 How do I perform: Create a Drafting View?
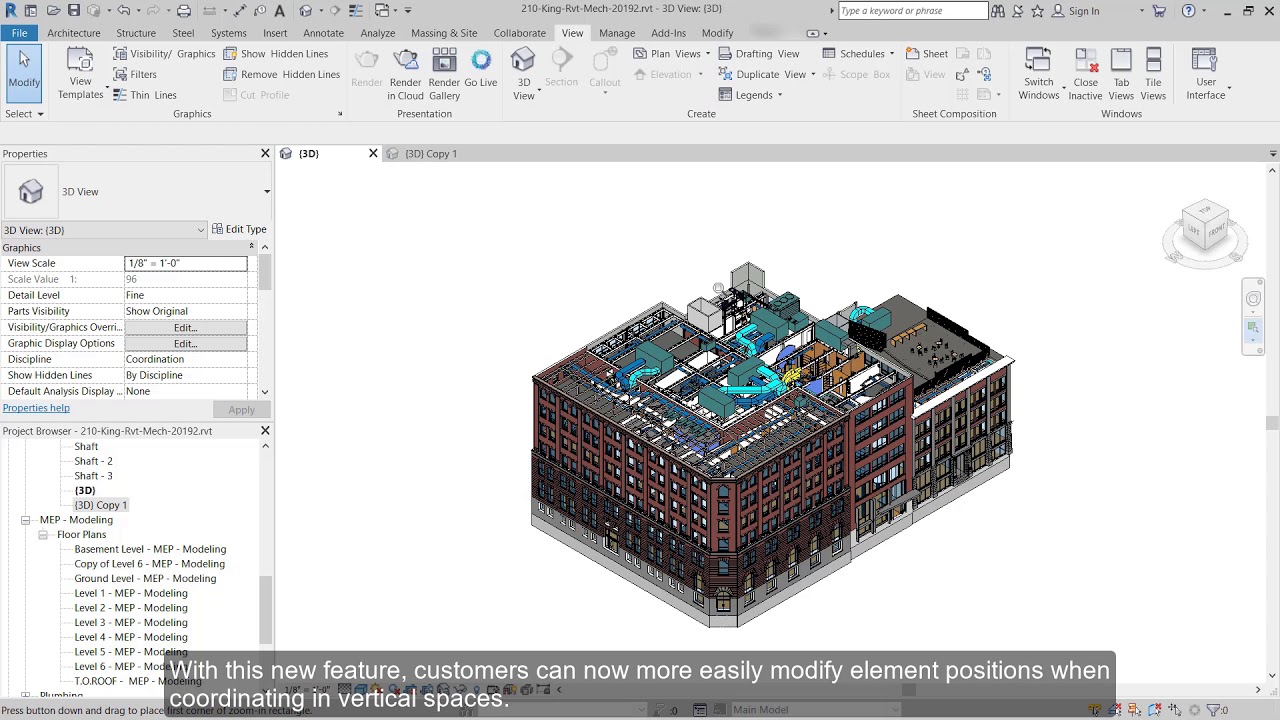pos(759,54)
